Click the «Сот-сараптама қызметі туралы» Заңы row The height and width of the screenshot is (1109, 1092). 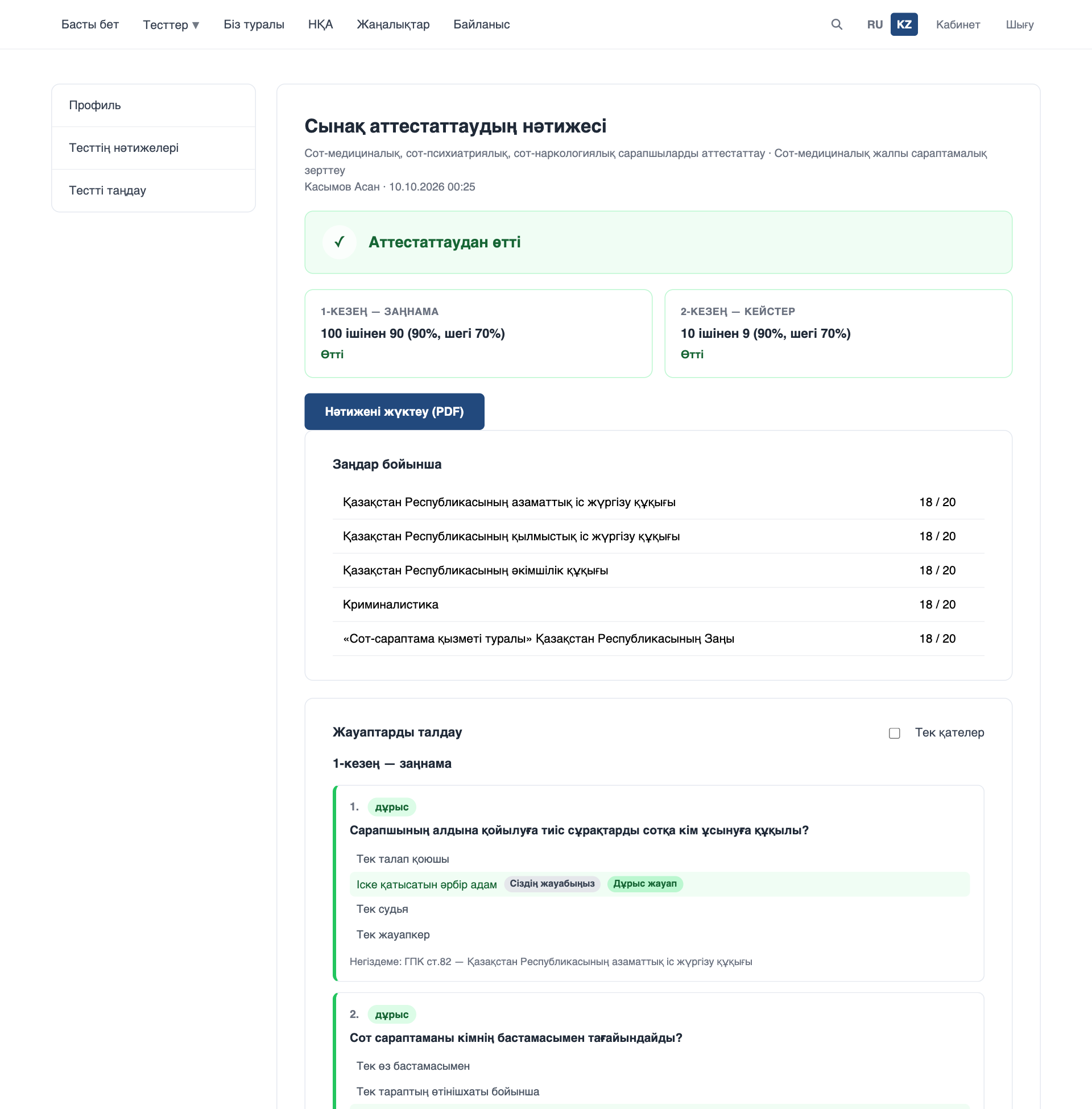pyautogui.click(x=659, y=639)
